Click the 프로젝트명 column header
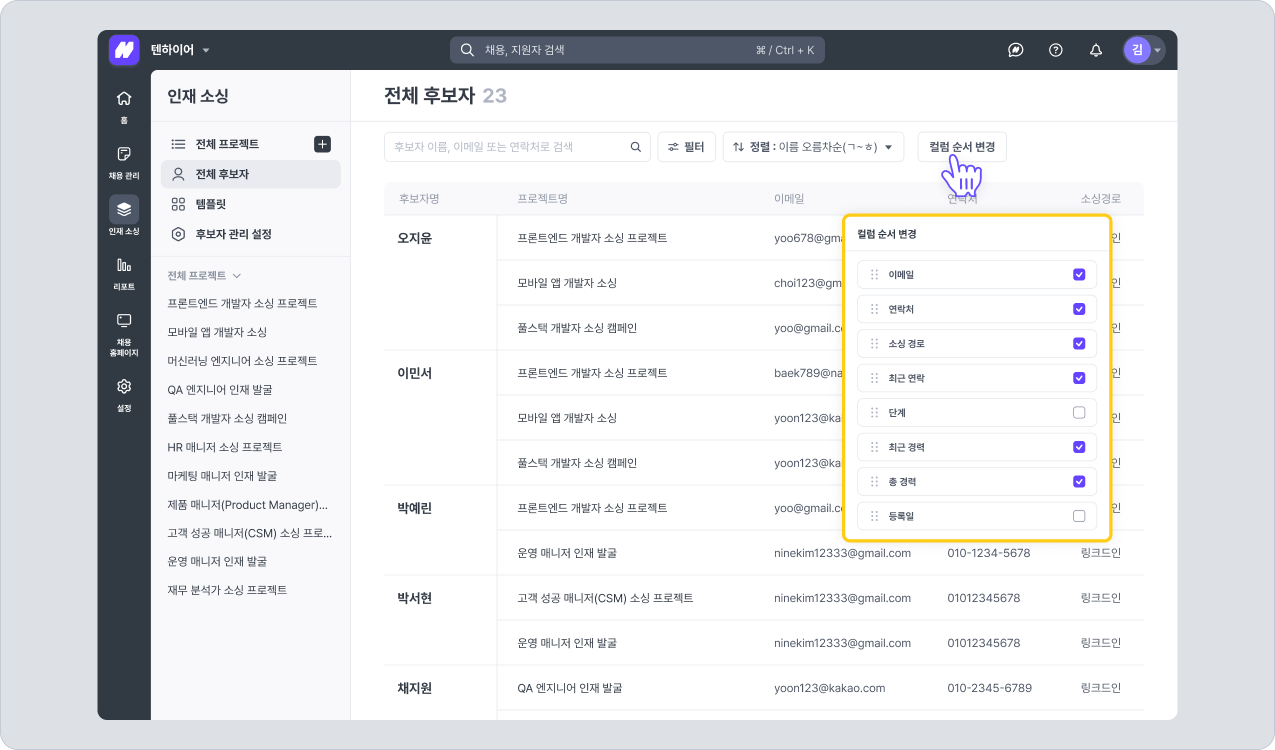The image size is (1275, 750). pos(543,199)
